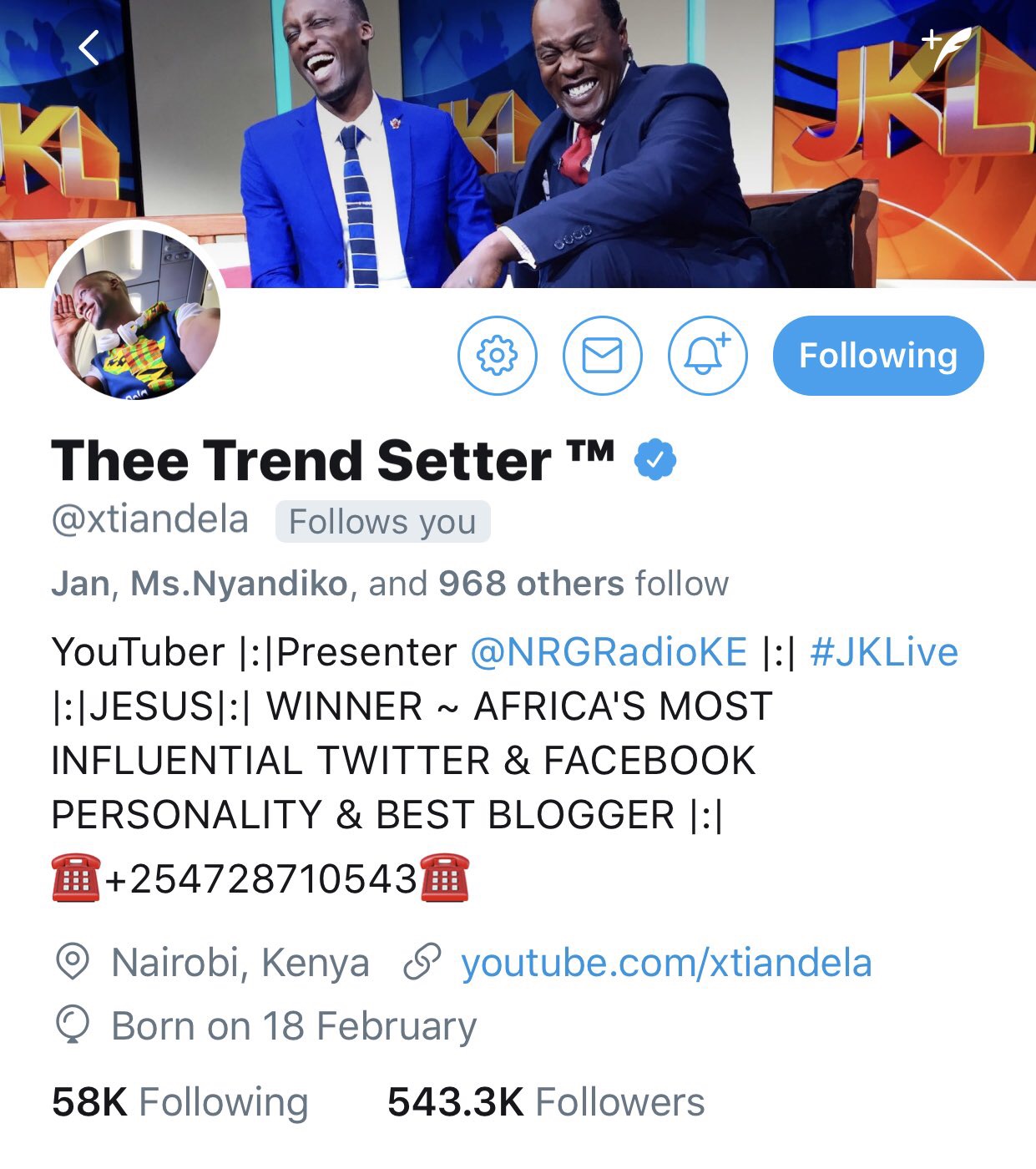Open the mutual followers line with 968 others
Screen dimensions: 1036x1169
click(390, 584)
